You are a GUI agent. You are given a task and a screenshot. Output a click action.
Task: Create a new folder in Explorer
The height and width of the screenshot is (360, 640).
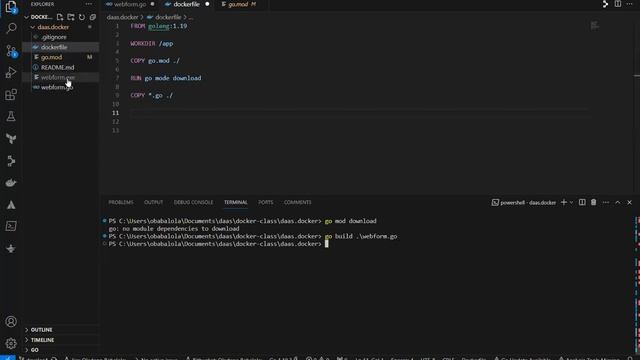point(71,17)
